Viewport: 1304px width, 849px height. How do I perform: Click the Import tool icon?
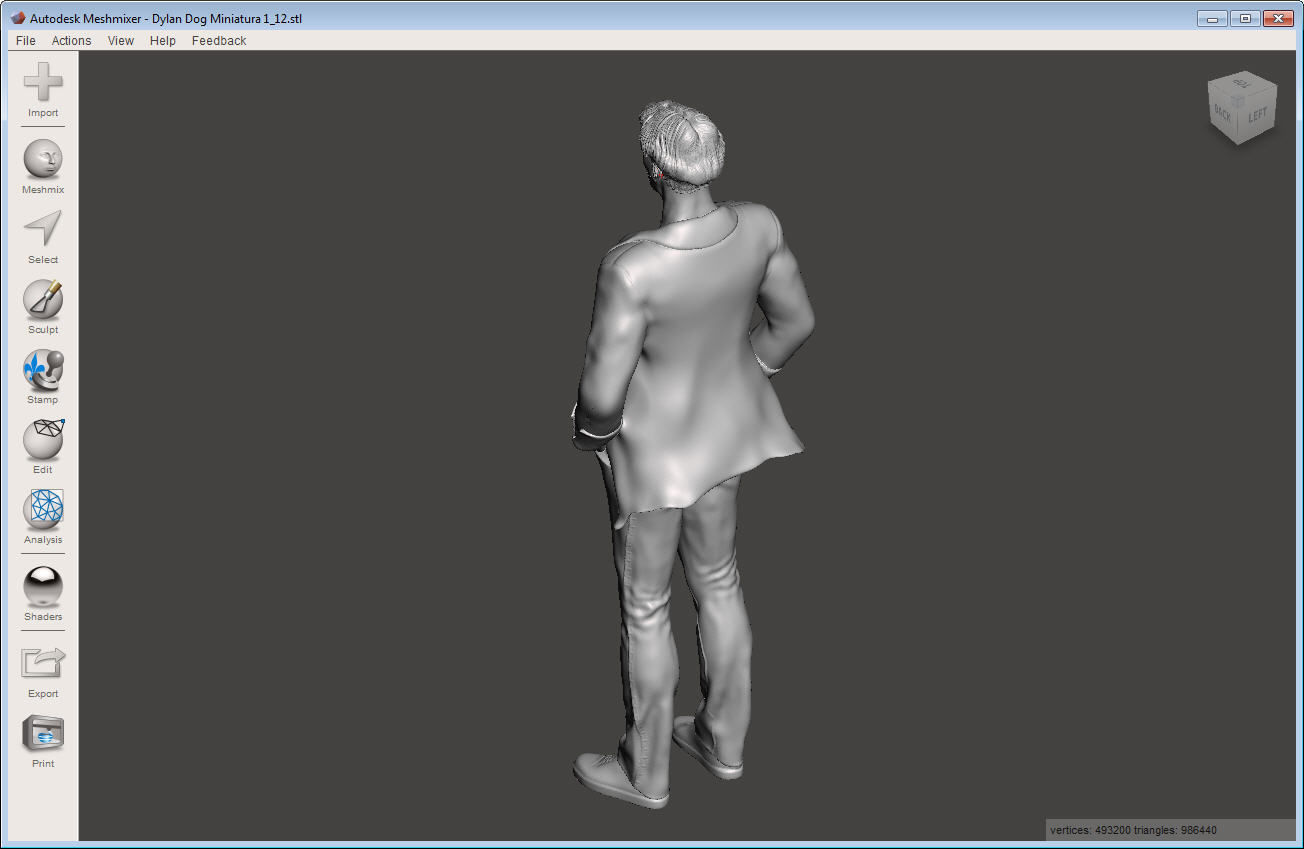click(43, 81)
